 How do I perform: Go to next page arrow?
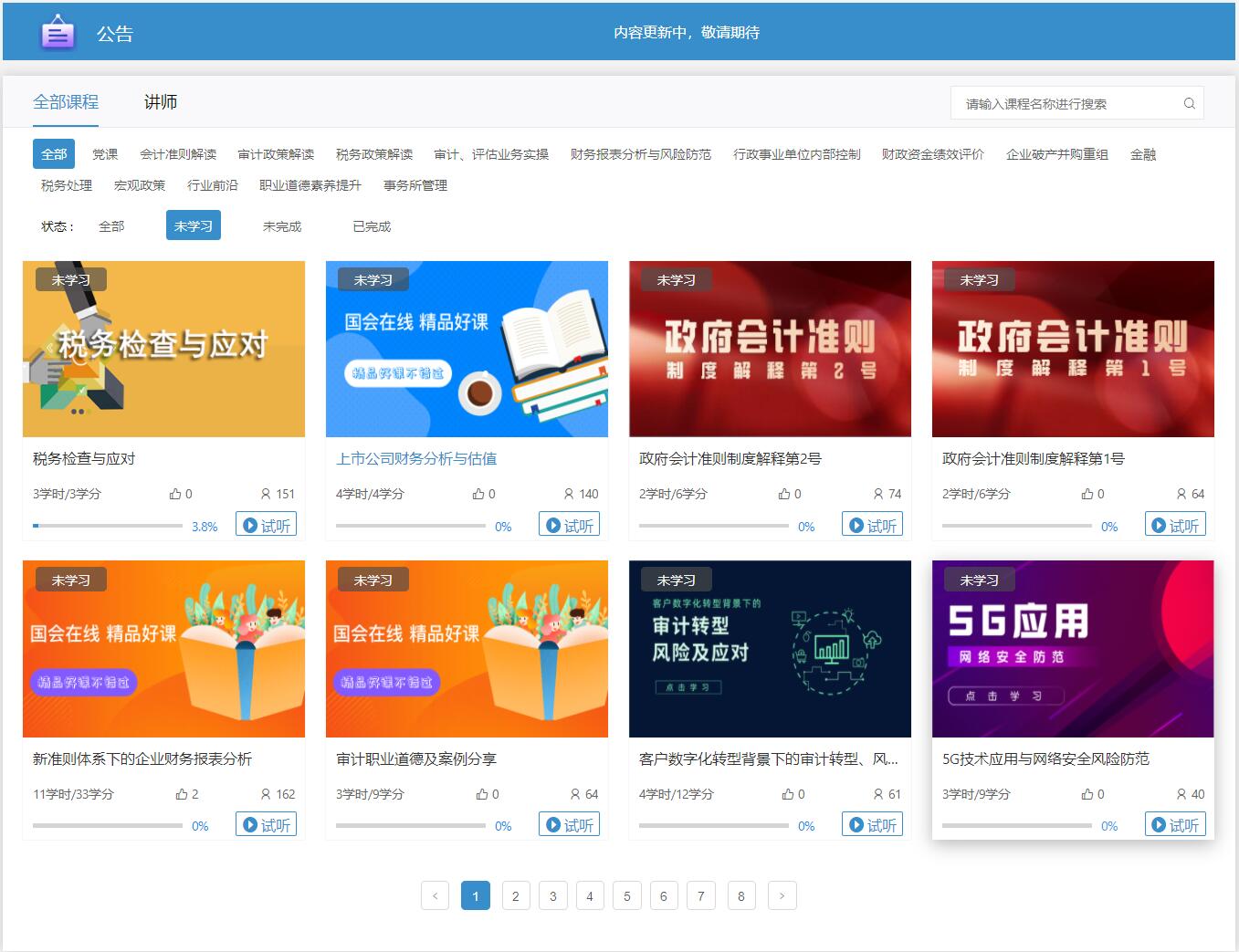pos(782,895)
